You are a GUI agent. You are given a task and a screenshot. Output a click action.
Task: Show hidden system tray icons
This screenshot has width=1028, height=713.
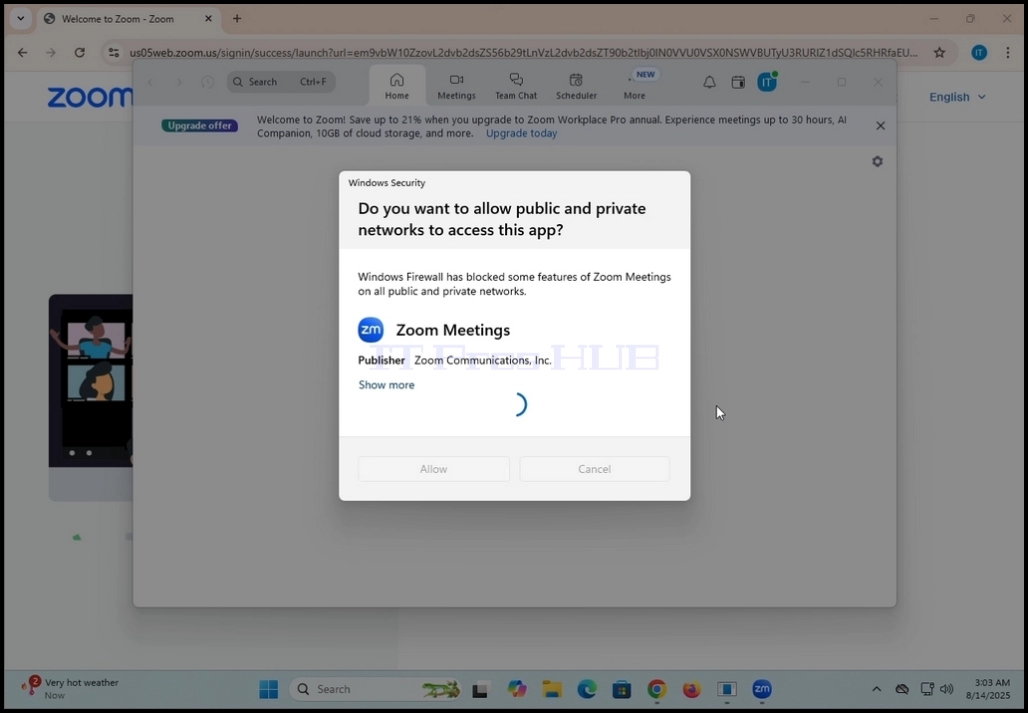[x=876, y=689]
